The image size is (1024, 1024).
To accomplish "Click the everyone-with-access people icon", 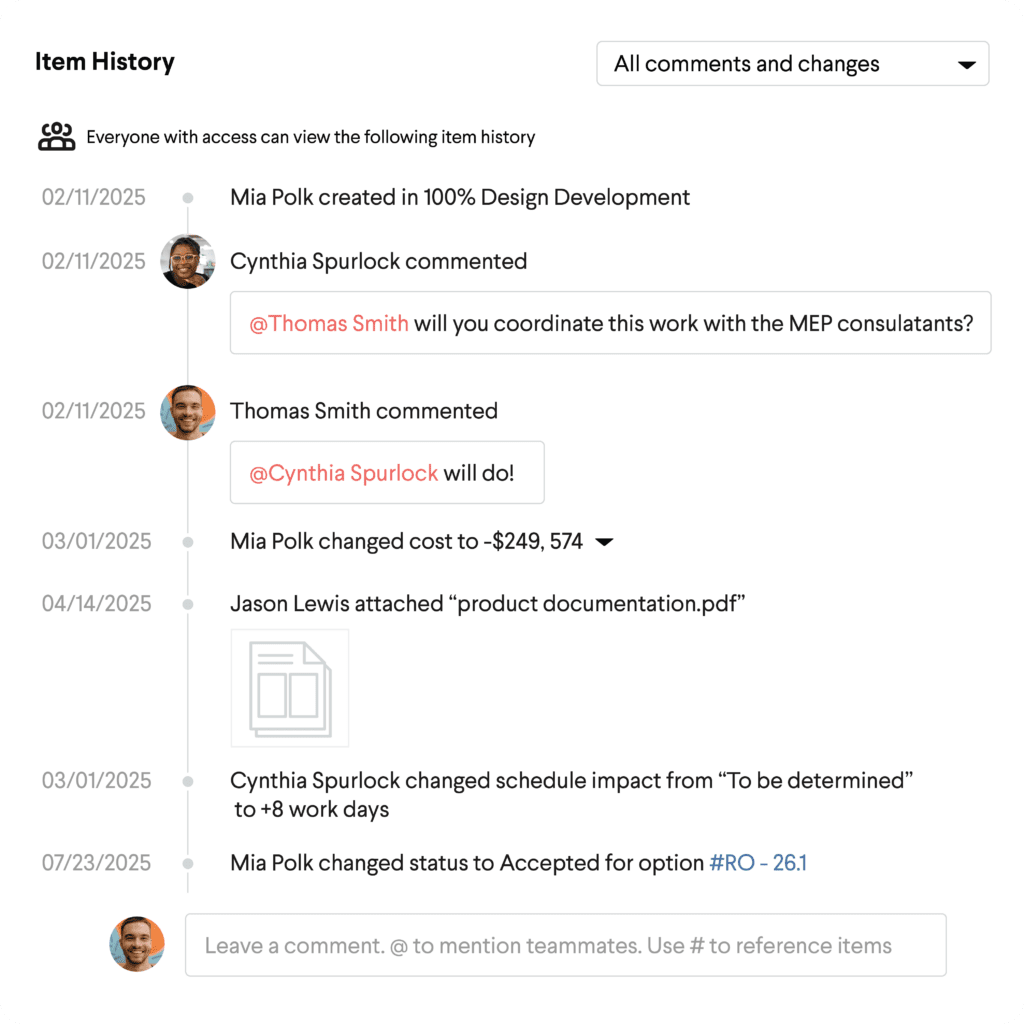I will pos(56,136).
